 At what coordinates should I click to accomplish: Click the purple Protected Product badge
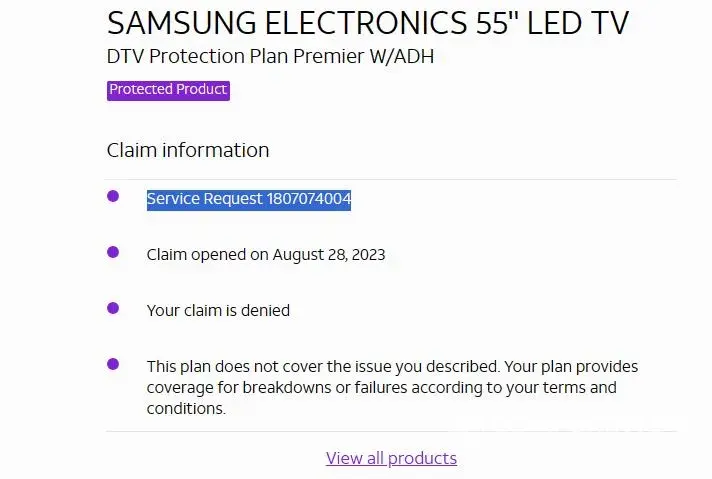(168, 90)
